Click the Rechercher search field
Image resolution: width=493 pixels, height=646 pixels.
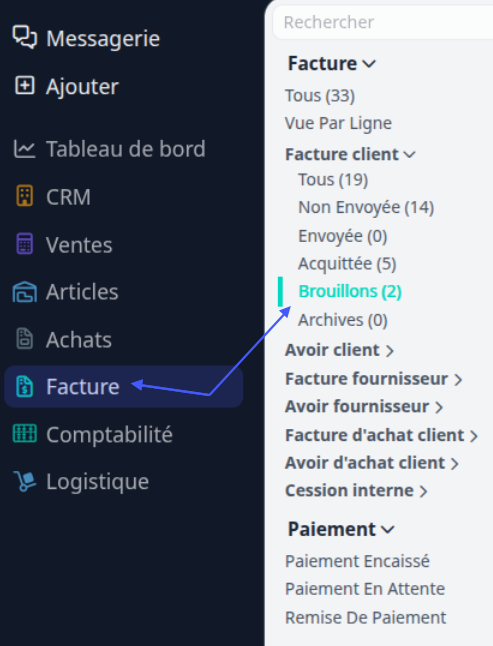click(x=383, y=22)
